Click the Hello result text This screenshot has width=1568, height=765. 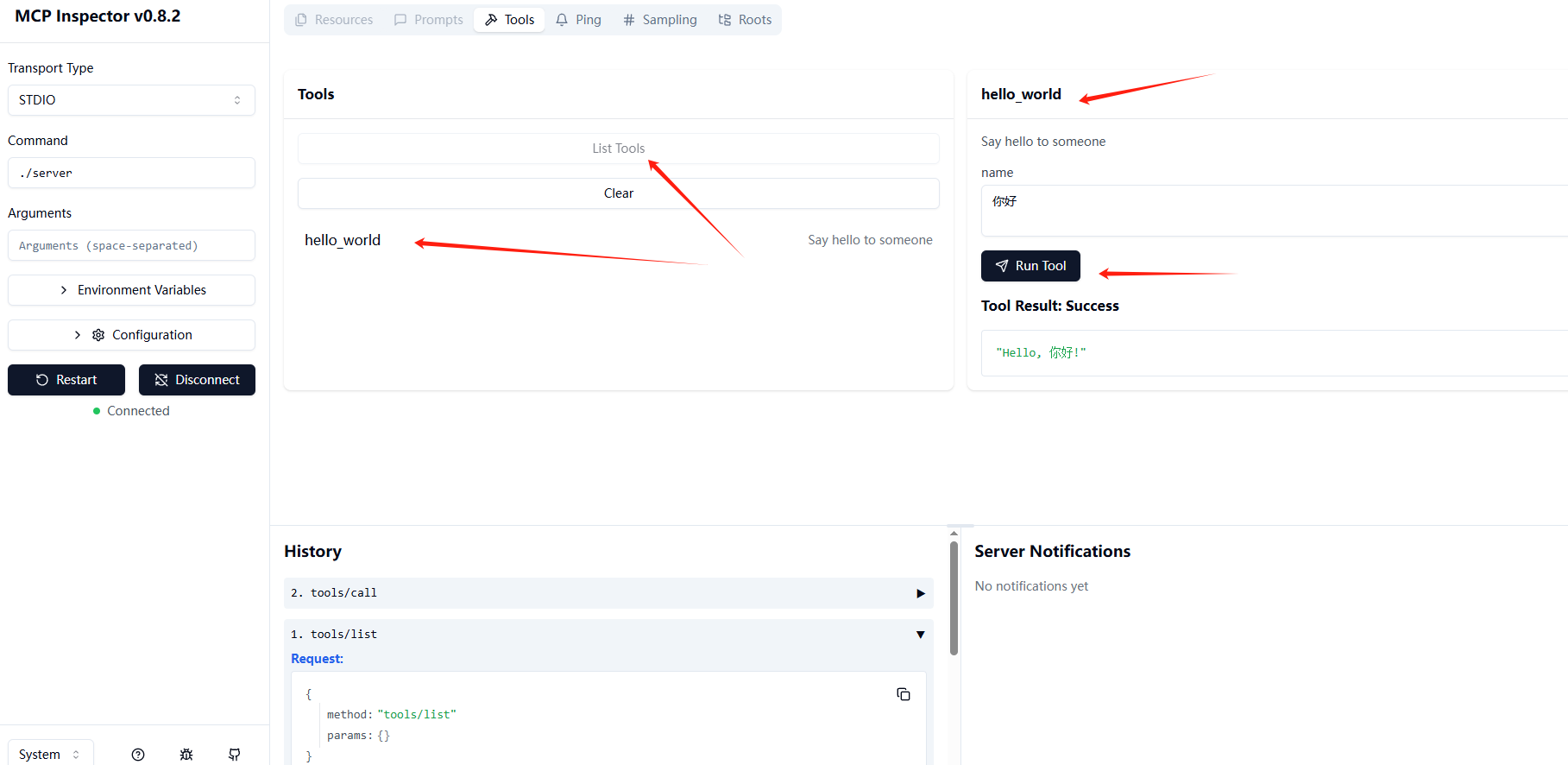1041,352
